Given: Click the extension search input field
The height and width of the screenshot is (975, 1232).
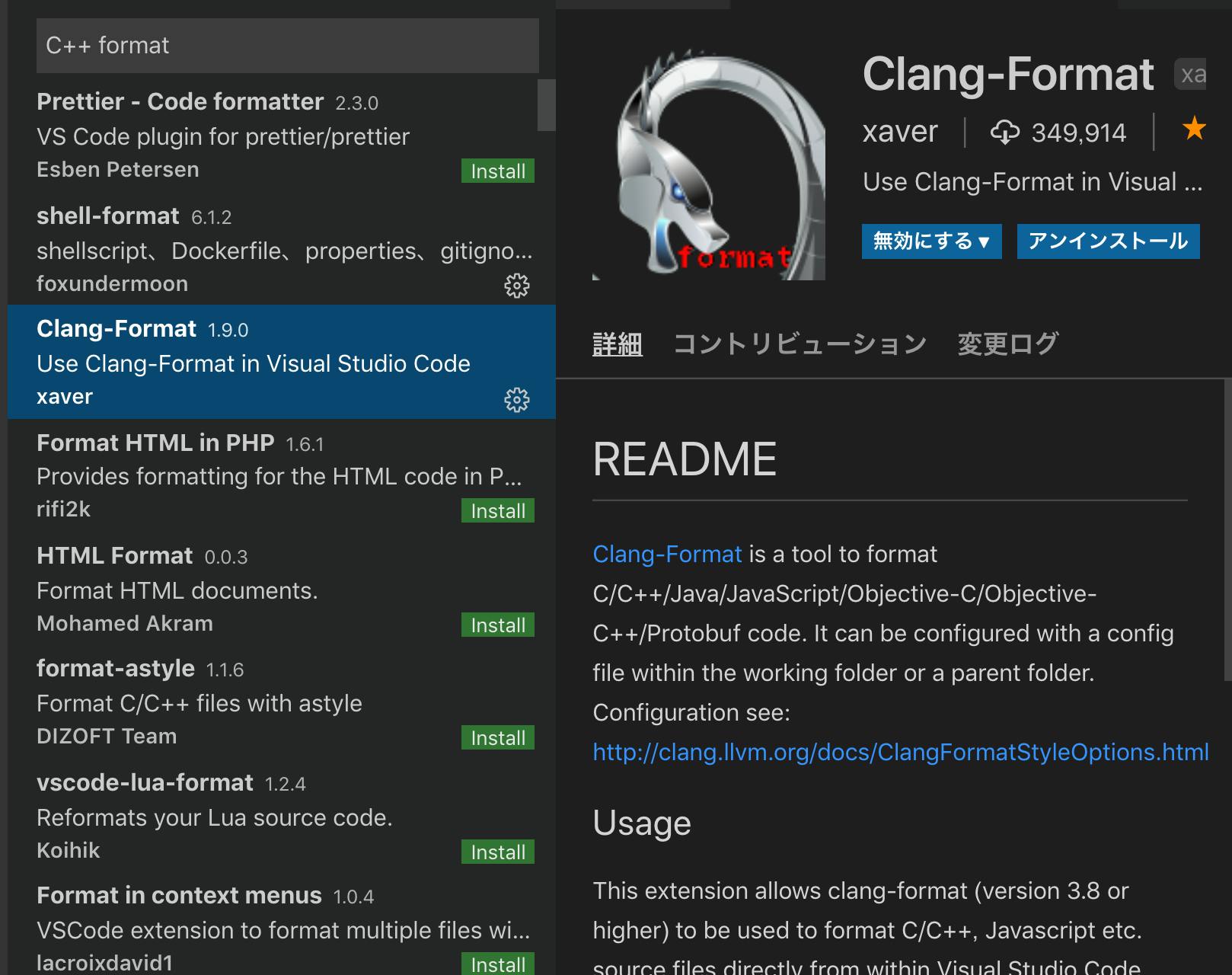Looking at the screenshot, I should click(287, 45).
